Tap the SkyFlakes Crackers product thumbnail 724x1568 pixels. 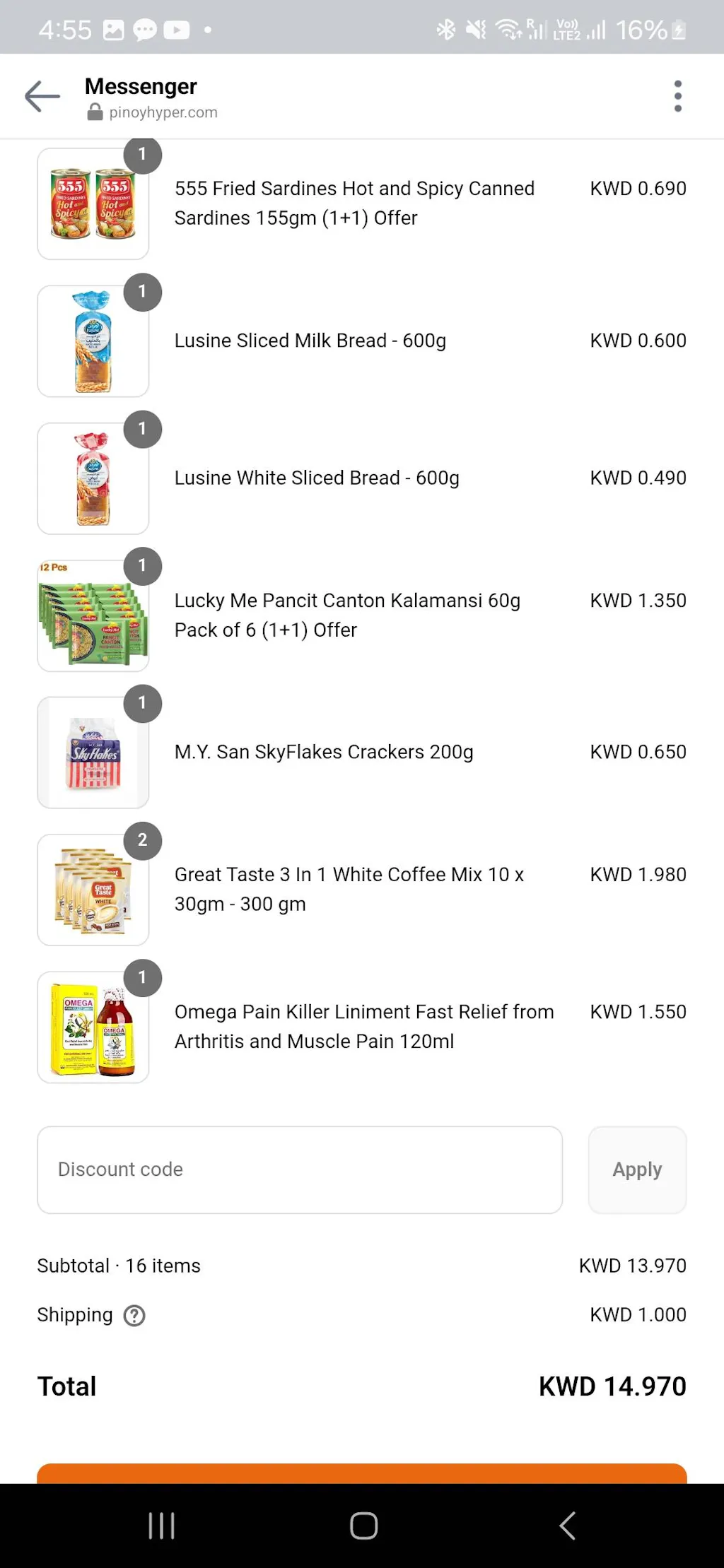click(93, 753)
